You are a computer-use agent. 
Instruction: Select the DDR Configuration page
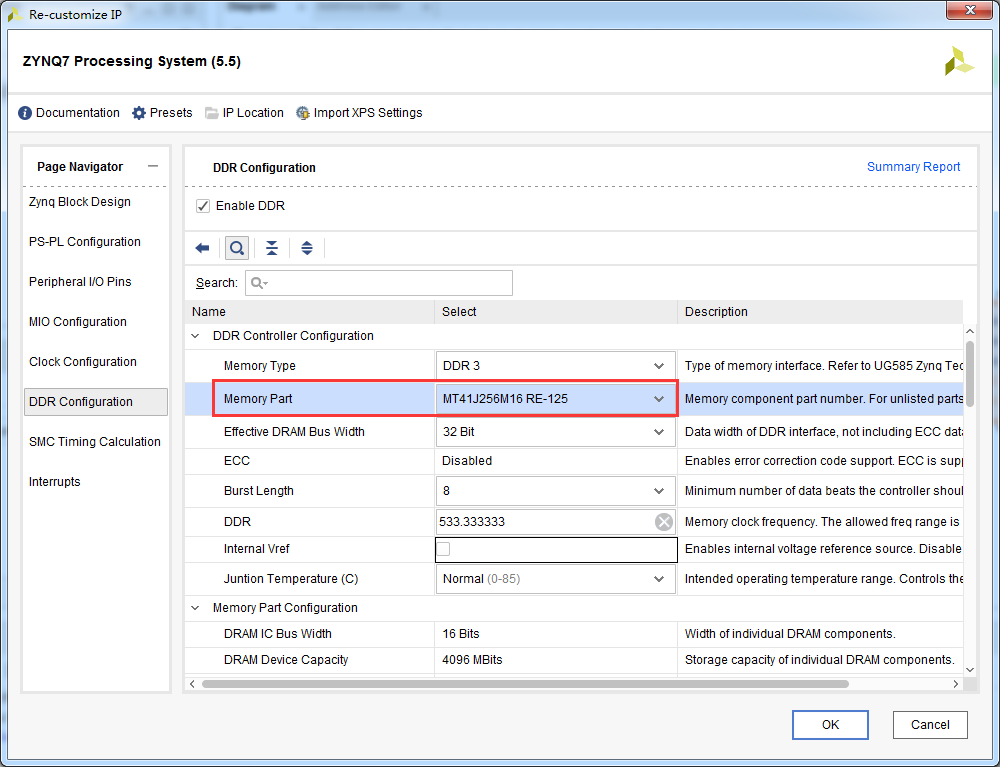pyautogui.click(x=96, y=402)
